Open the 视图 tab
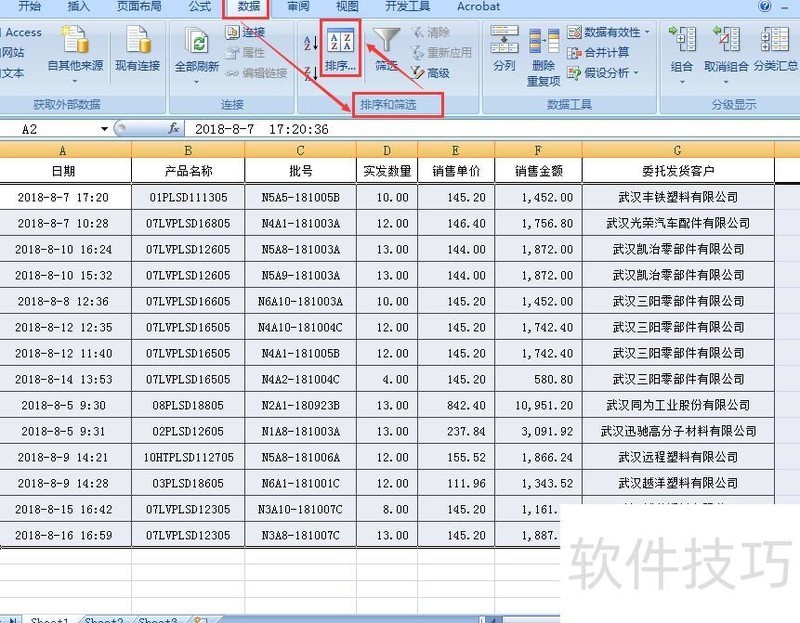800x623 pixels. click(x=347, y=7)
